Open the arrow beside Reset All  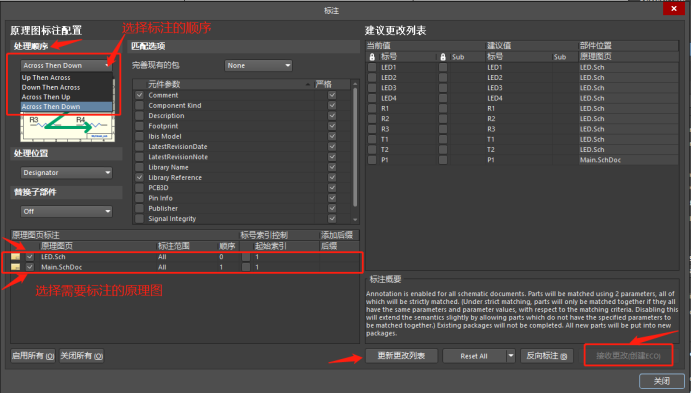(511, 356)
